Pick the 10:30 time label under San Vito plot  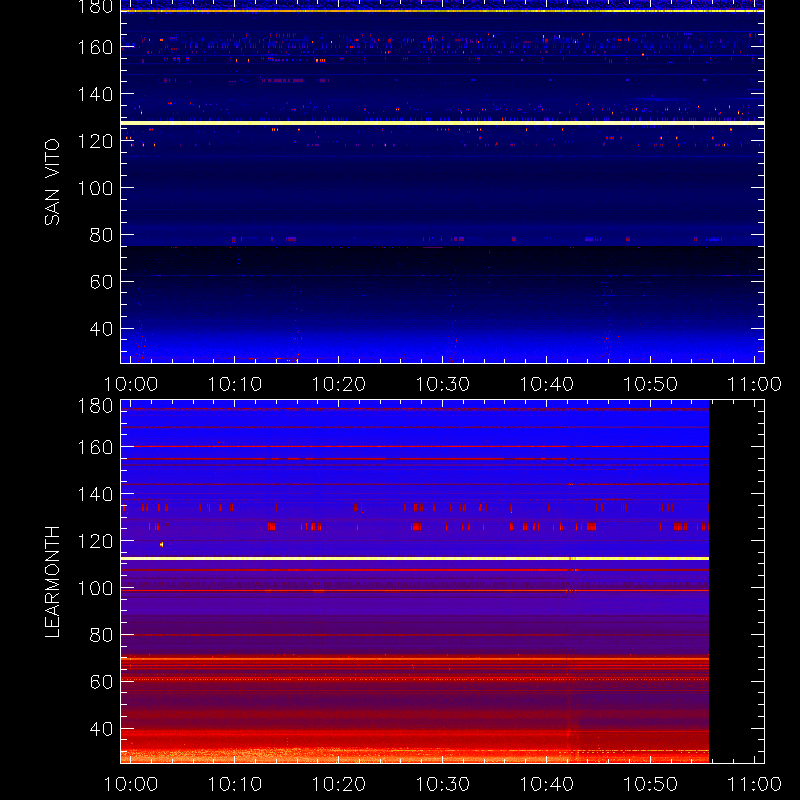[x=443, y=384]
